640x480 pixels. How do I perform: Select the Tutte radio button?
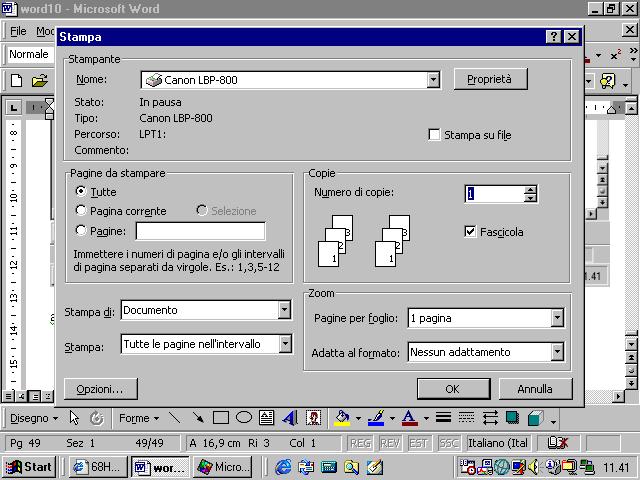pos(81,191)
